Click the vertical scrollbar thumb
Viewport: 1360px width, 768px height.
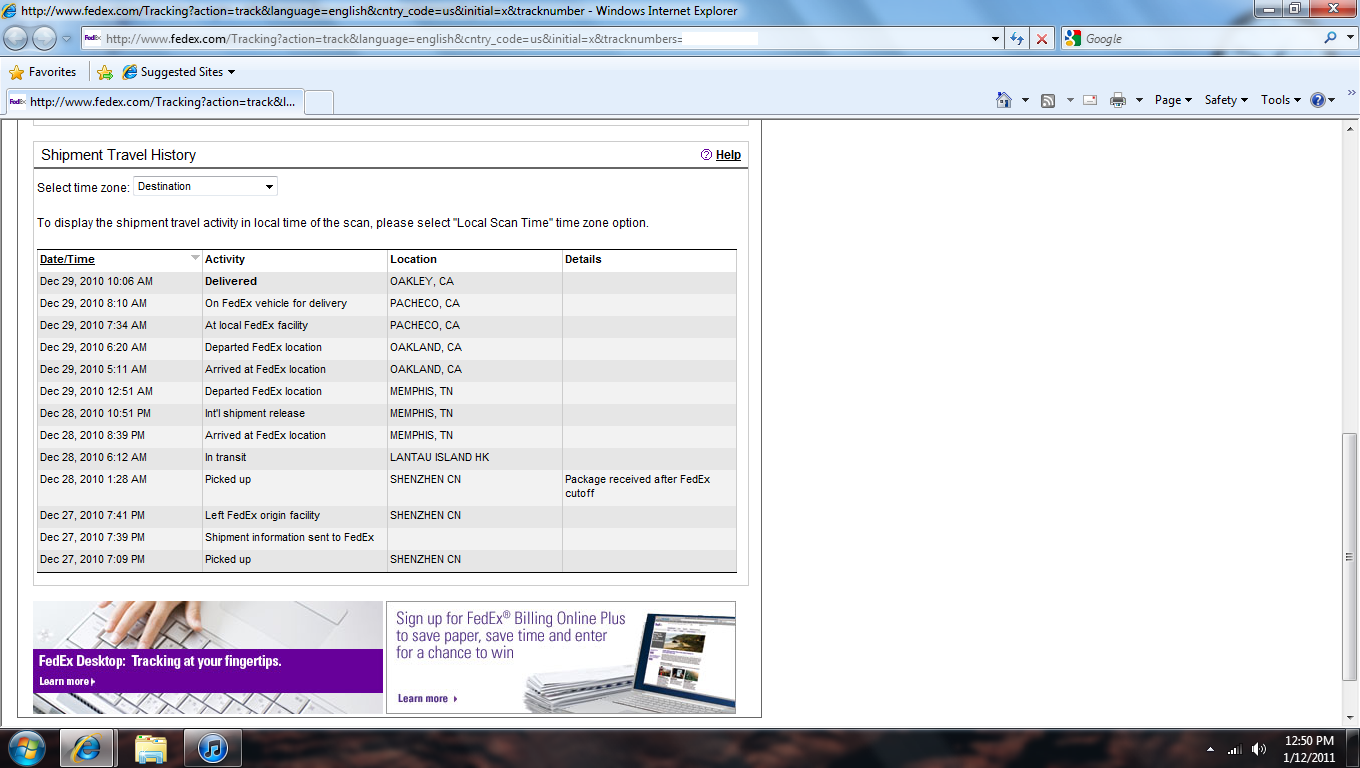[1350, 557]
